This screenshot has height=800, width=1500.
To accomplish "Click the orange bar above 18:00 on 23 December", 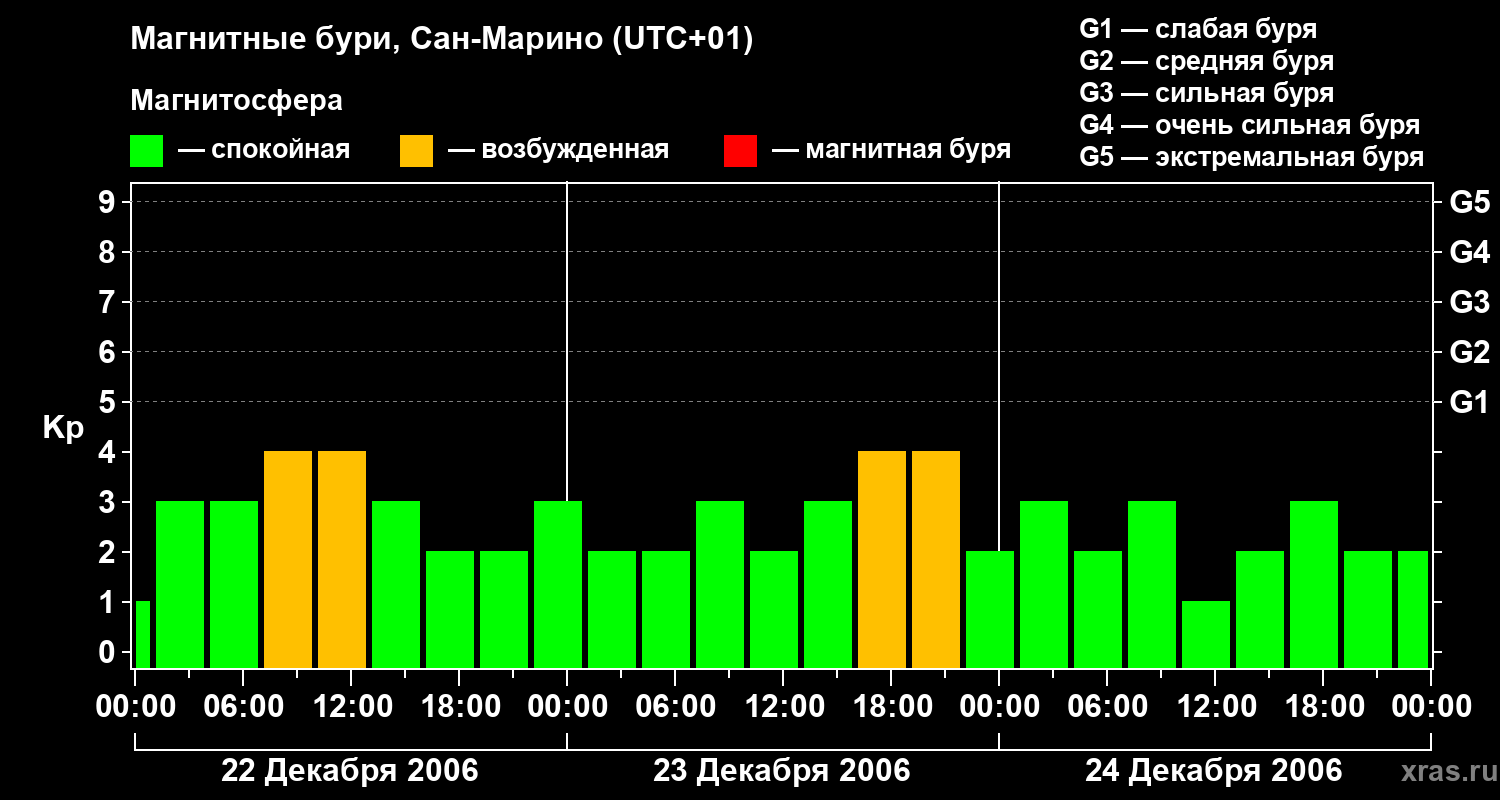I will pos(882,559).
